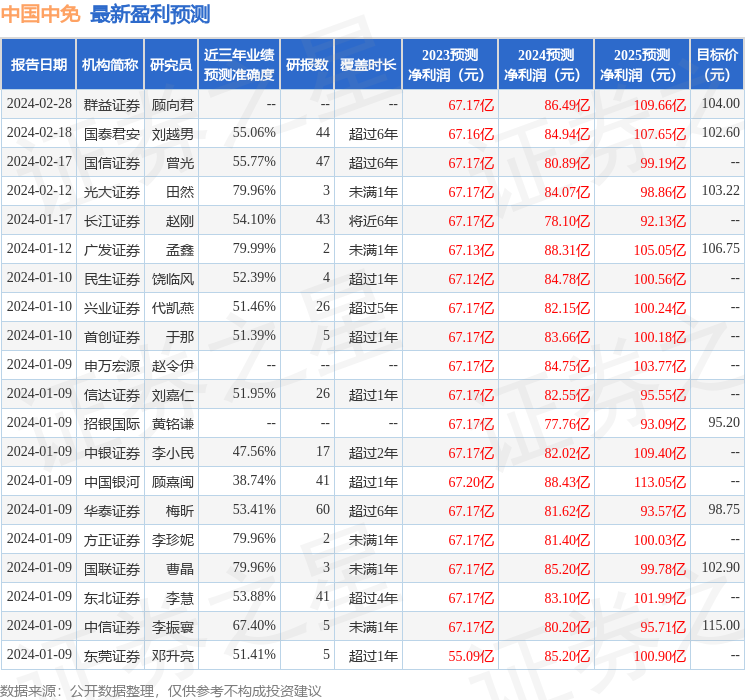The image size is (745, 700).
Task: Click the 研报数 column header
Action: coord(307,65)
